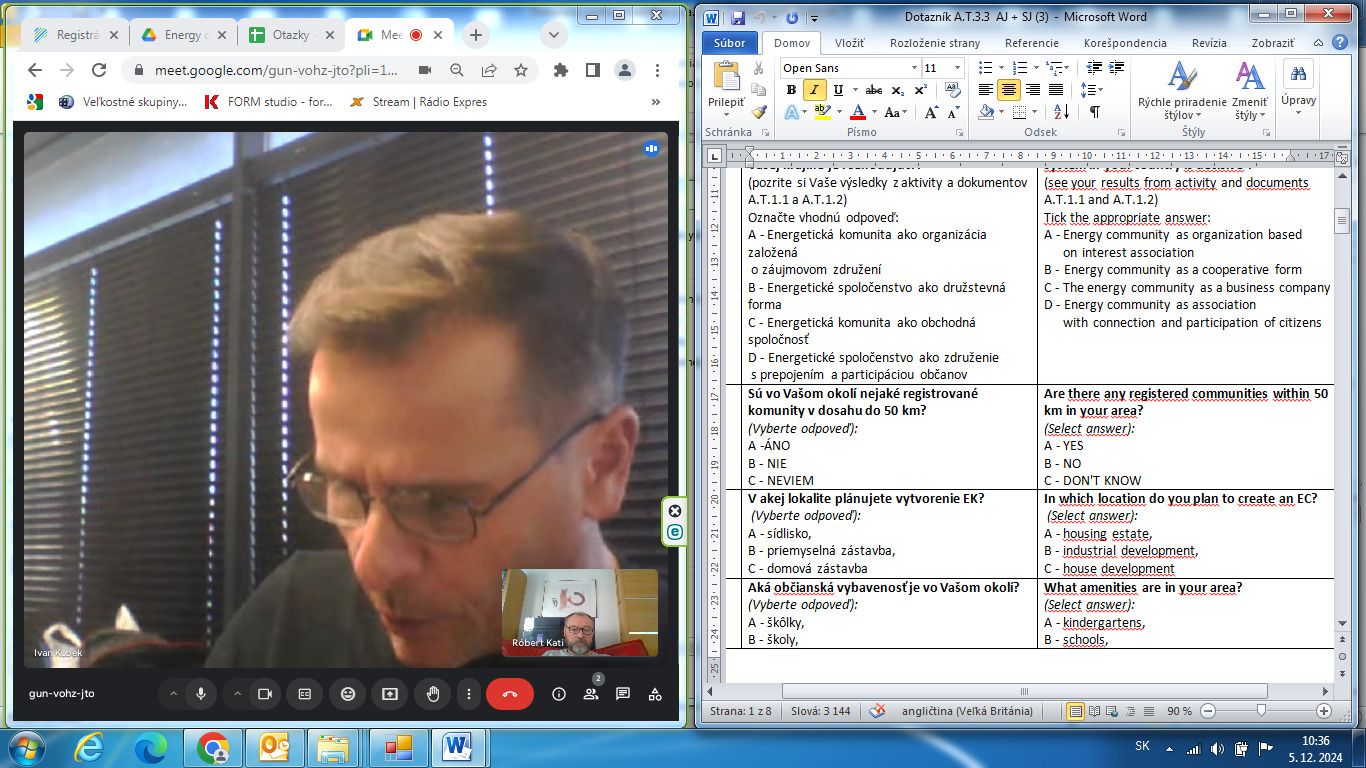Open the emoji reactions in Meet
Screen dimensions: 1366x768
(347, 694)
